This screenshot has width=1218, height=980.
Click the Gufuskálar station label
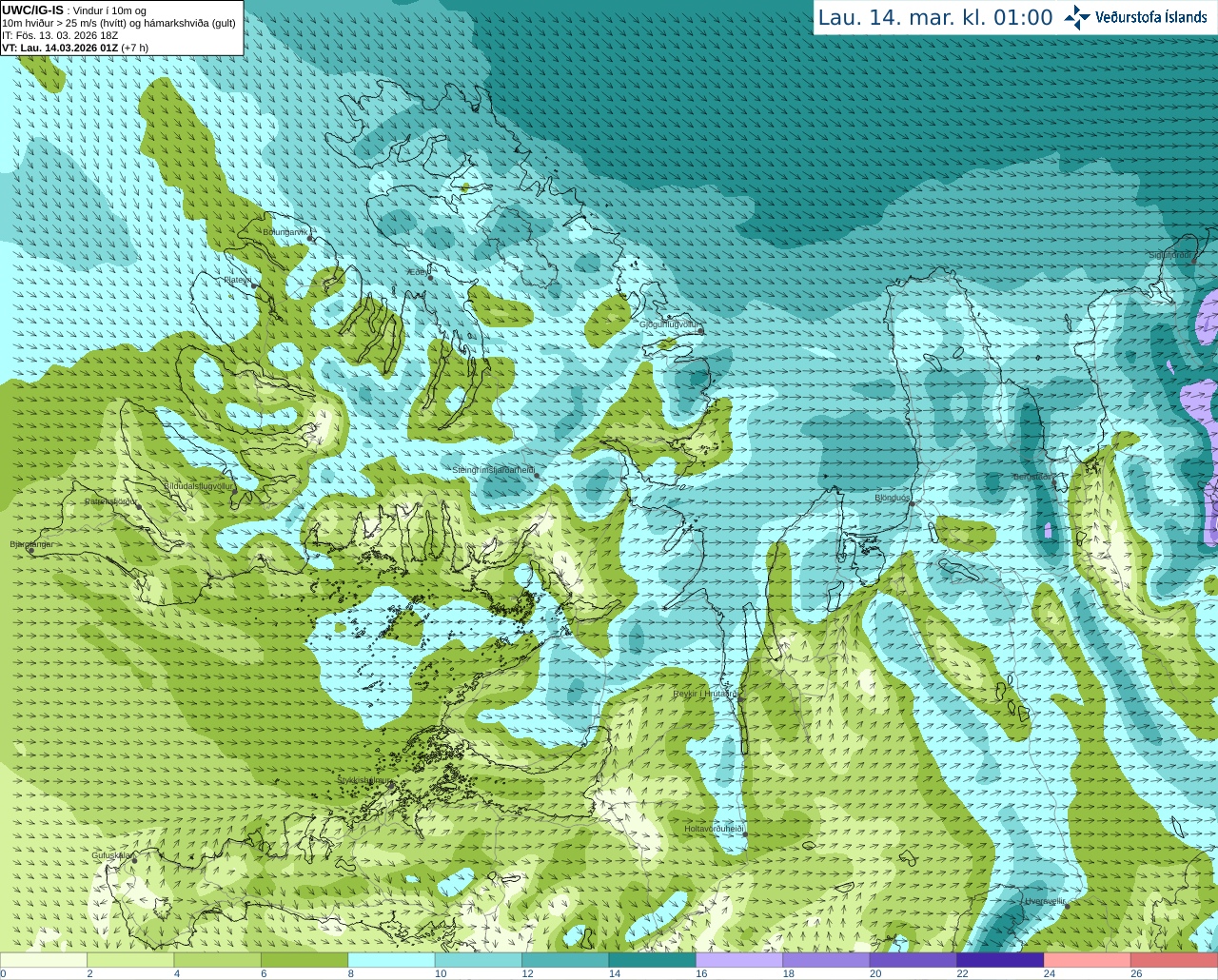111,855
